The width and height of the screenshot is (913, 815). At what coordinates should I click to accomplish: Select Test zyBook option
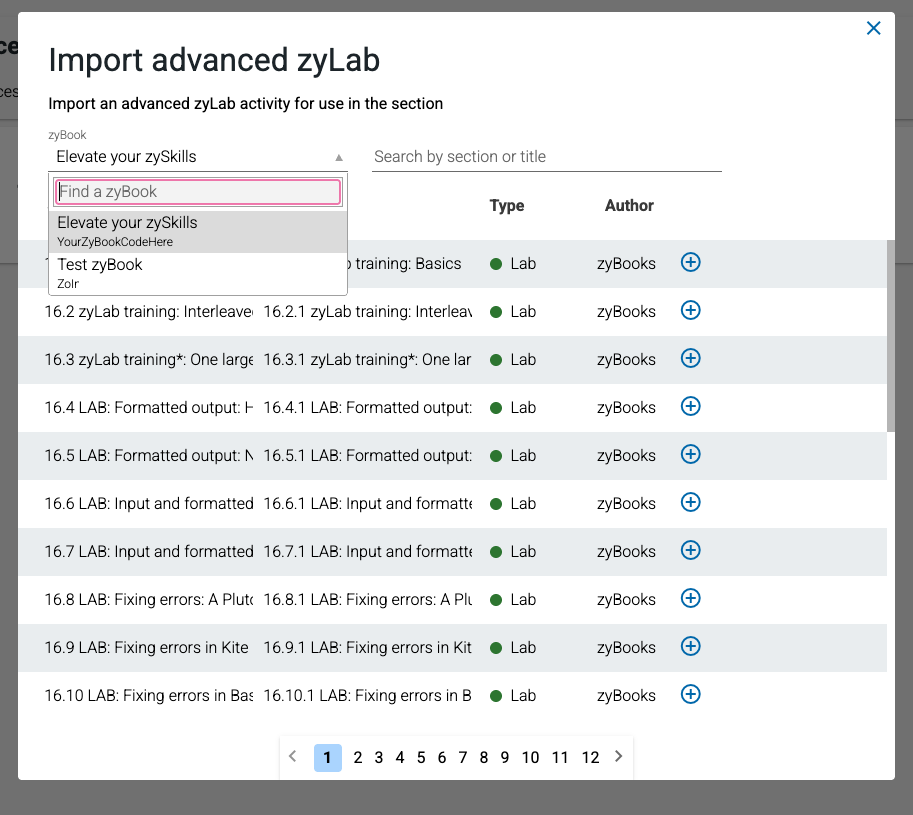(x=198, y=273)
